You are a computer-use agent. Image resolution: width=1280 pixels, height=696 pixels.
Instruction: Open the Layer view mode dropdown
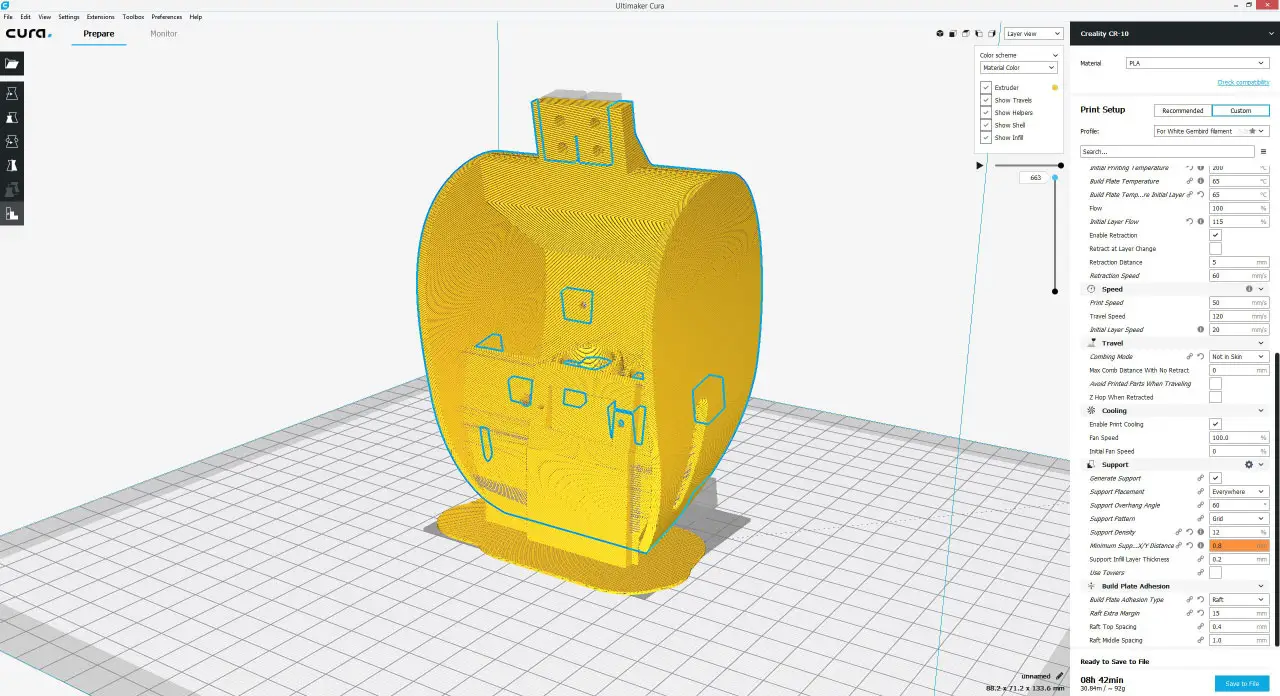1034,34
